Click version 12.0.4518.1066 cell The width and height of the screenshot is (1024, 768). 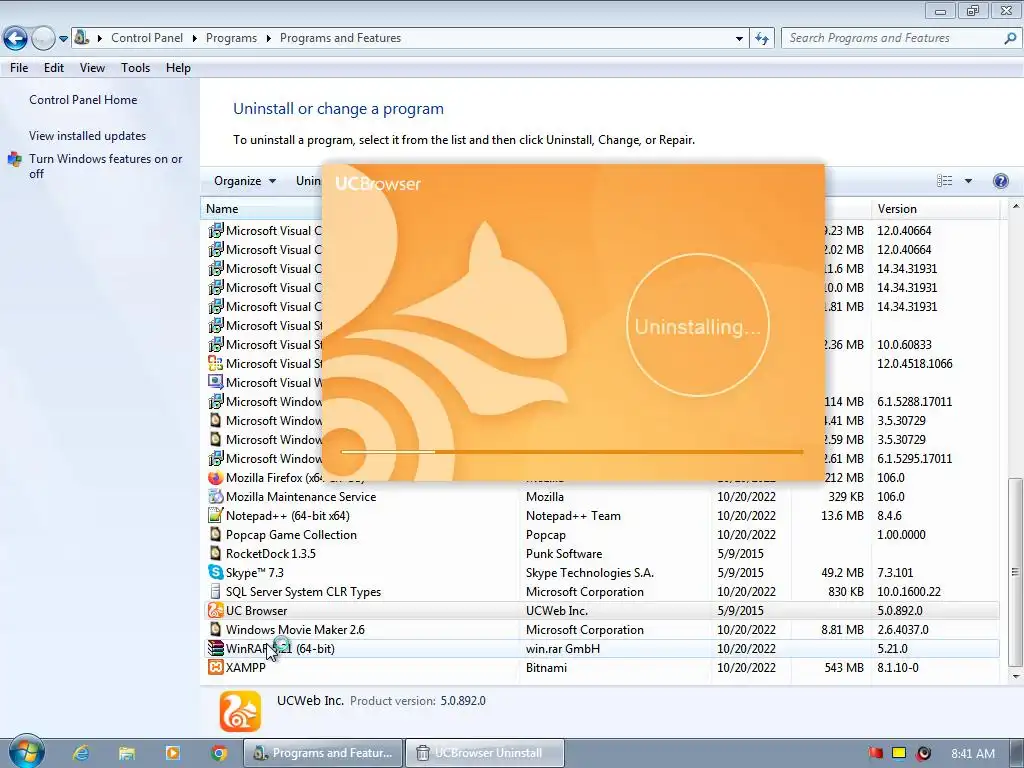[914, 364]
